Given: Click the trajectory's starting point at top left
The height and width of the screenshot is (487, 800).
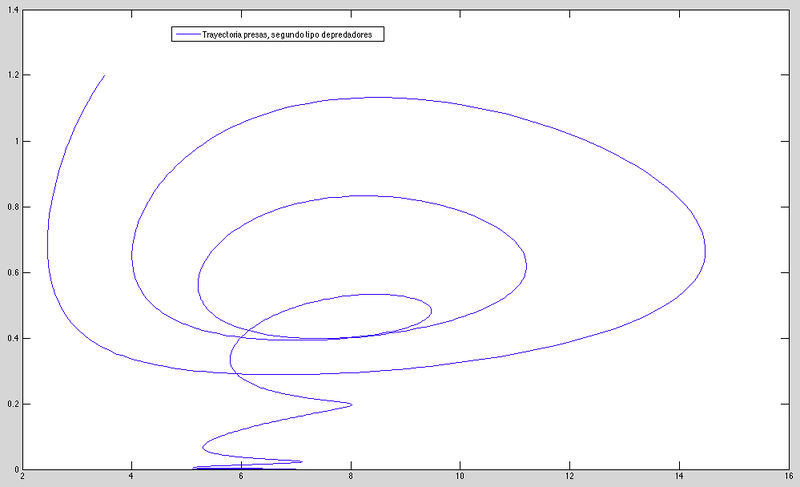Looking at the screenshot, I should pos(104,75).
